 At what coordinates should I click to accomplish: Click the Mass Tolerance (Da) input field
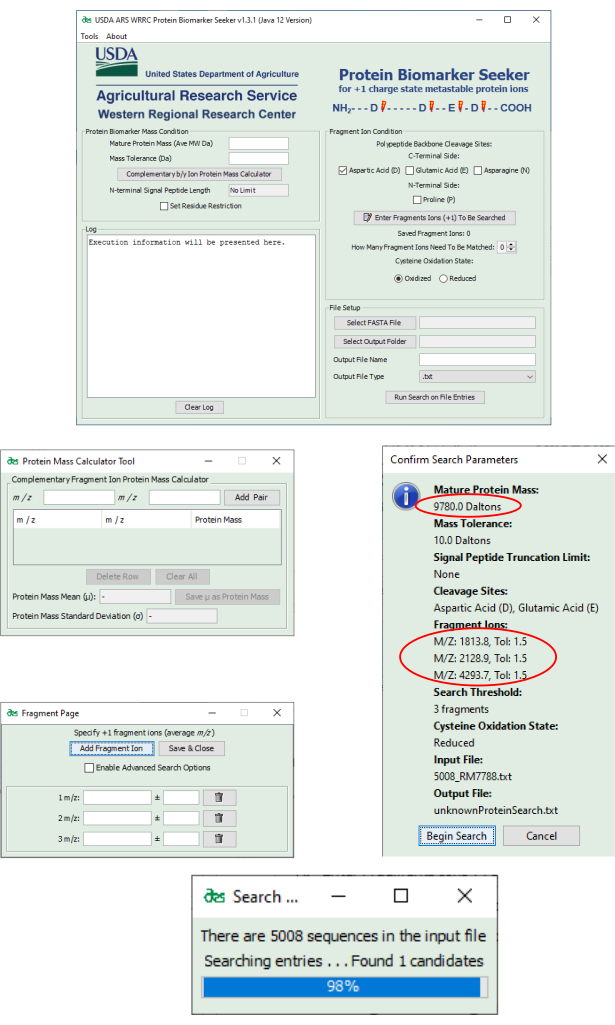coord(258,158)
